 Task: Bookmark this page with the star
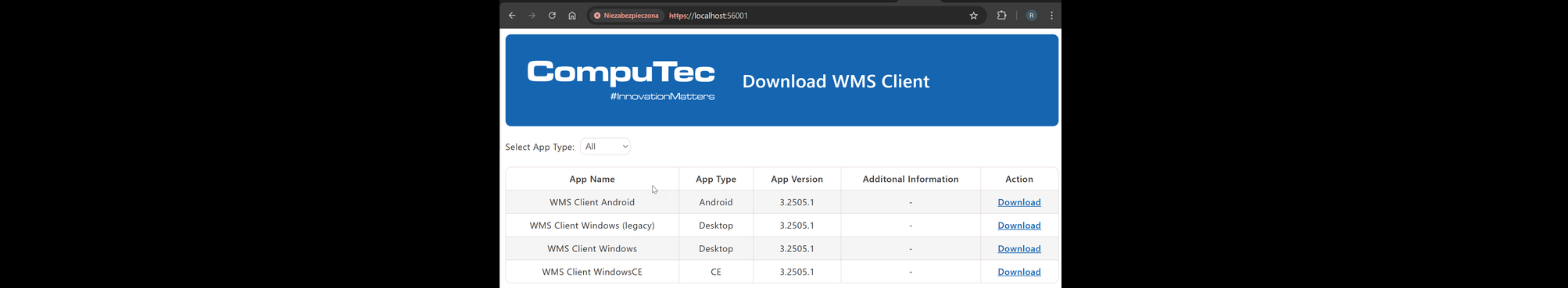coord(974,16)
